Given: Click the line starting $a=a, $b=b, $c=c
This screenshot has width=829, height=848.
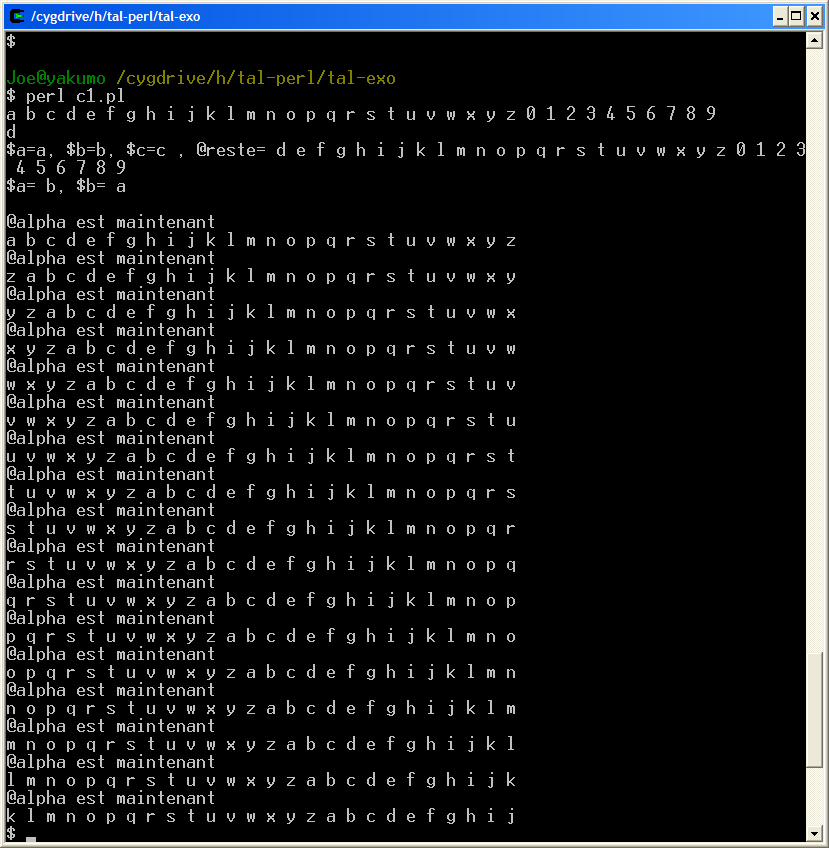Looking at the screenshot, I should point(406,150).
